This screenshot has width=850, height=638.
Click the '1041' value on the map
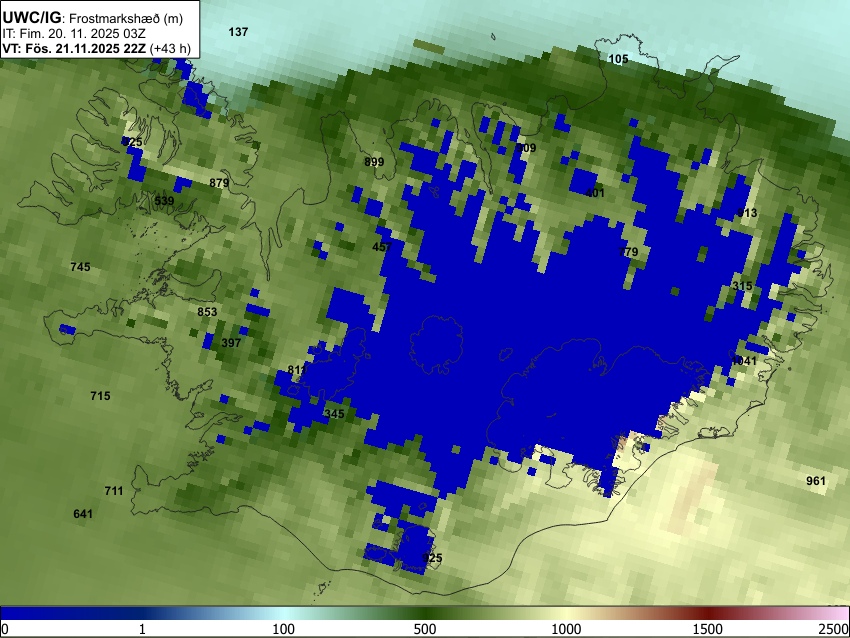pos(744,361)
